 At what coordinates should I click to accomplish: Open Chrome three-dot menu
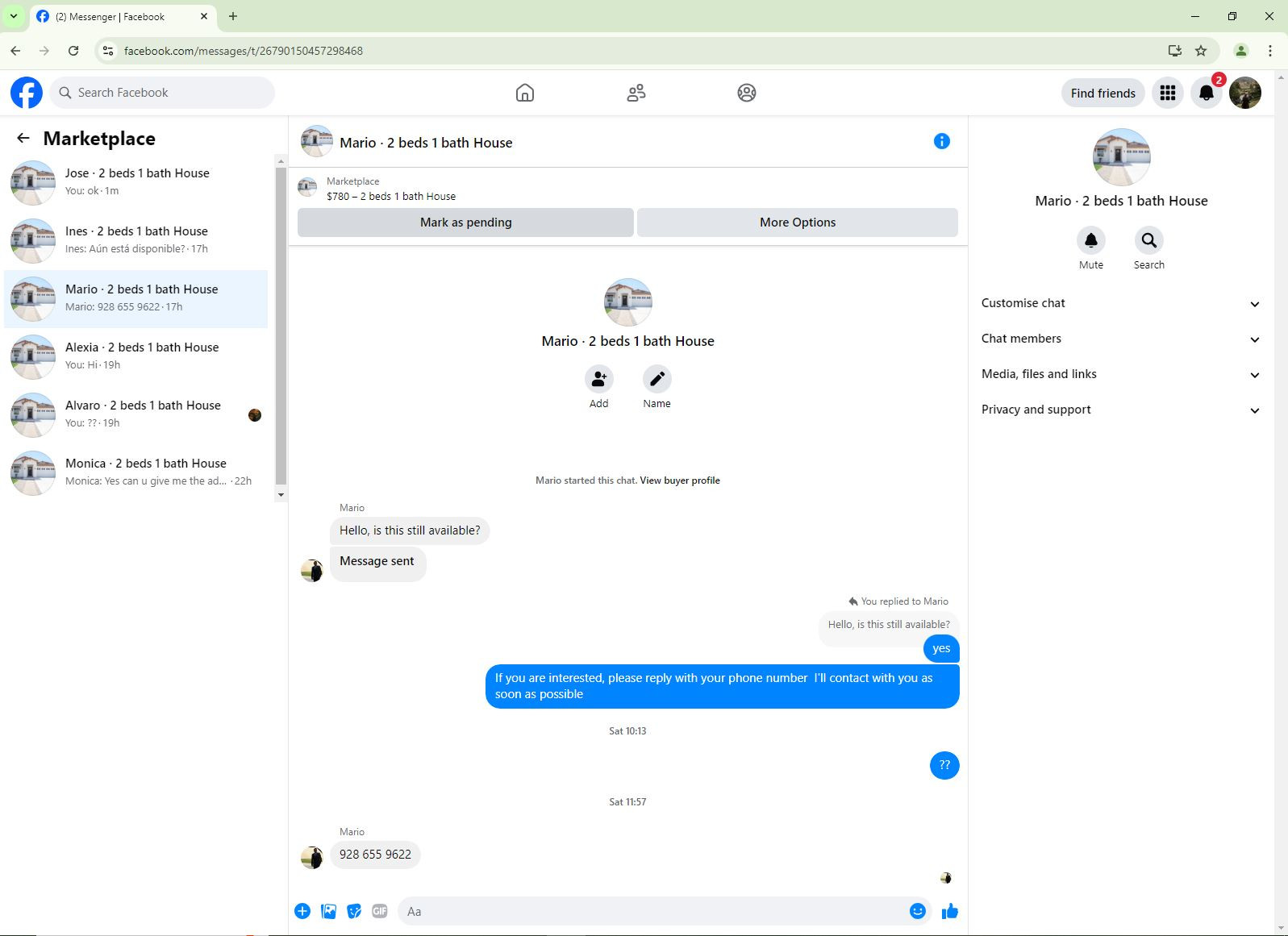(1270, 51)
